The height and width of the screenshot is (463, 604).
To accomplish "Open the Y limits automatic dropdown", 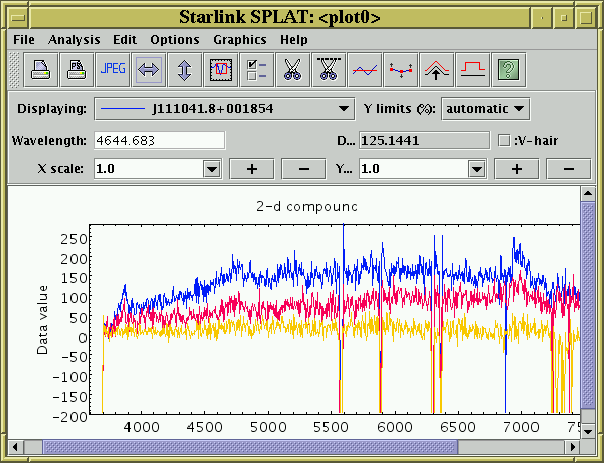I will tap(486, 108).
